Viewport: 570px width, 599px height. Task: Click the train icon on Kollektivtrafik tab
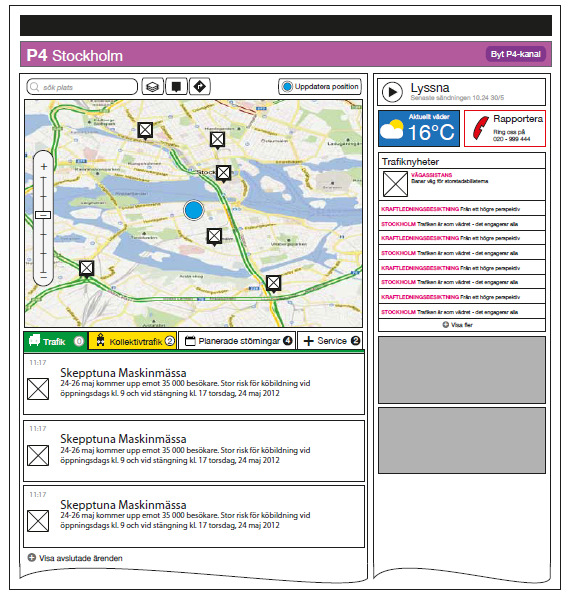pos(100,340)
